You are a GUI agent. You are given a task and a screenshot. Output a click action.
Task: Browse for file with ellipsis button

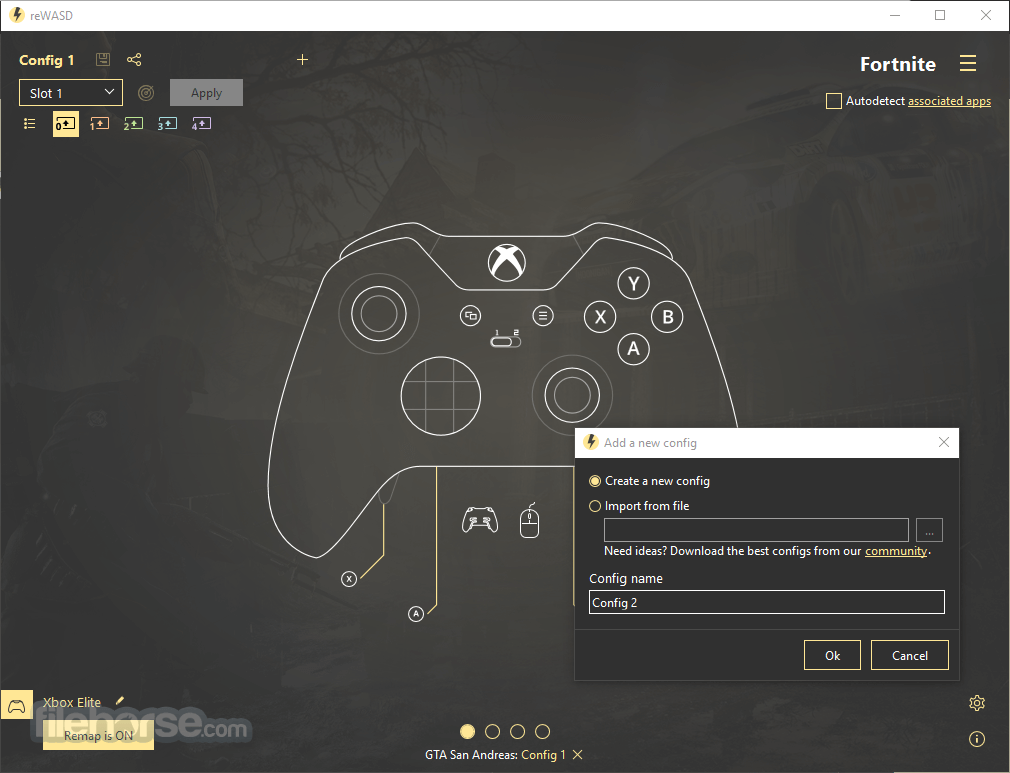click(929, 530)
